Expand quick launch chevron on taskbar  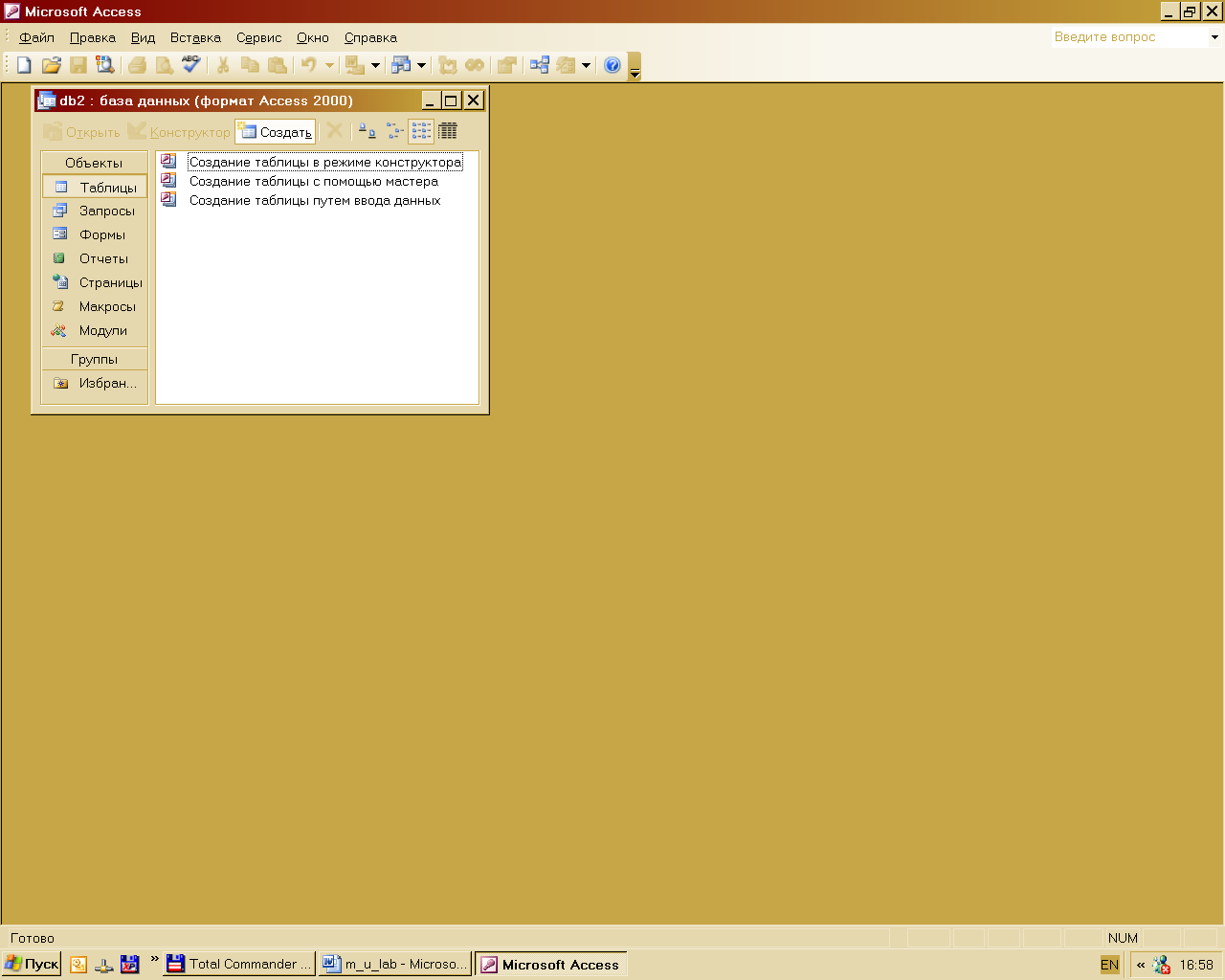tap(154, 959)
